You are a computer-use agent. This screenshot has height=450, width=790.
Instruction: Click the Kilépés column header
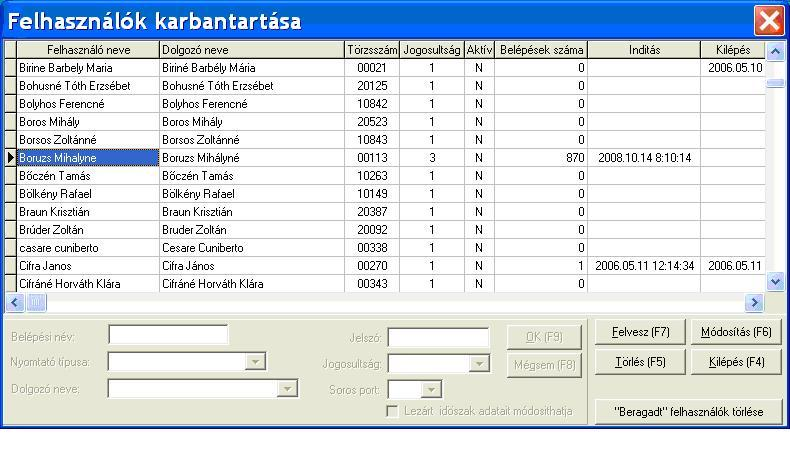pyautogui.click(x=733, y=50)
